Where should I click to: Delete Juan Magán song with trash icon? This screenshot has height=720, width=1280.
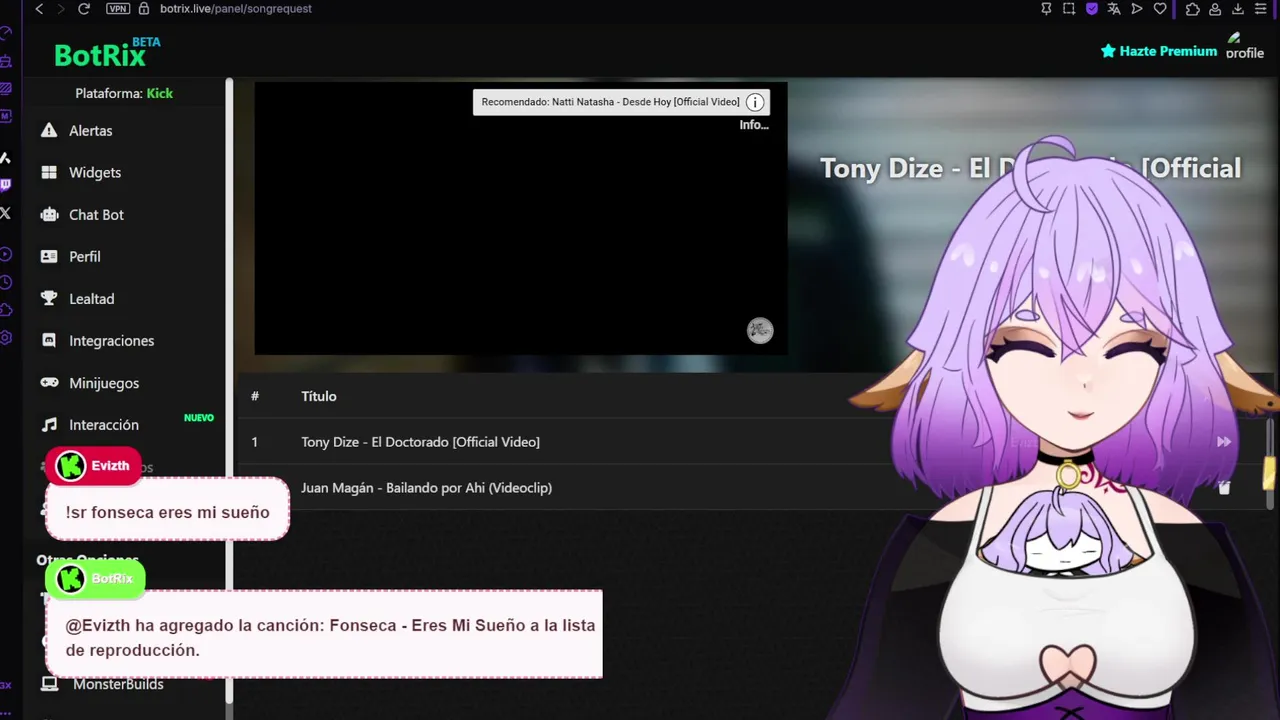pyautogui.click(x=1224, y=488)
